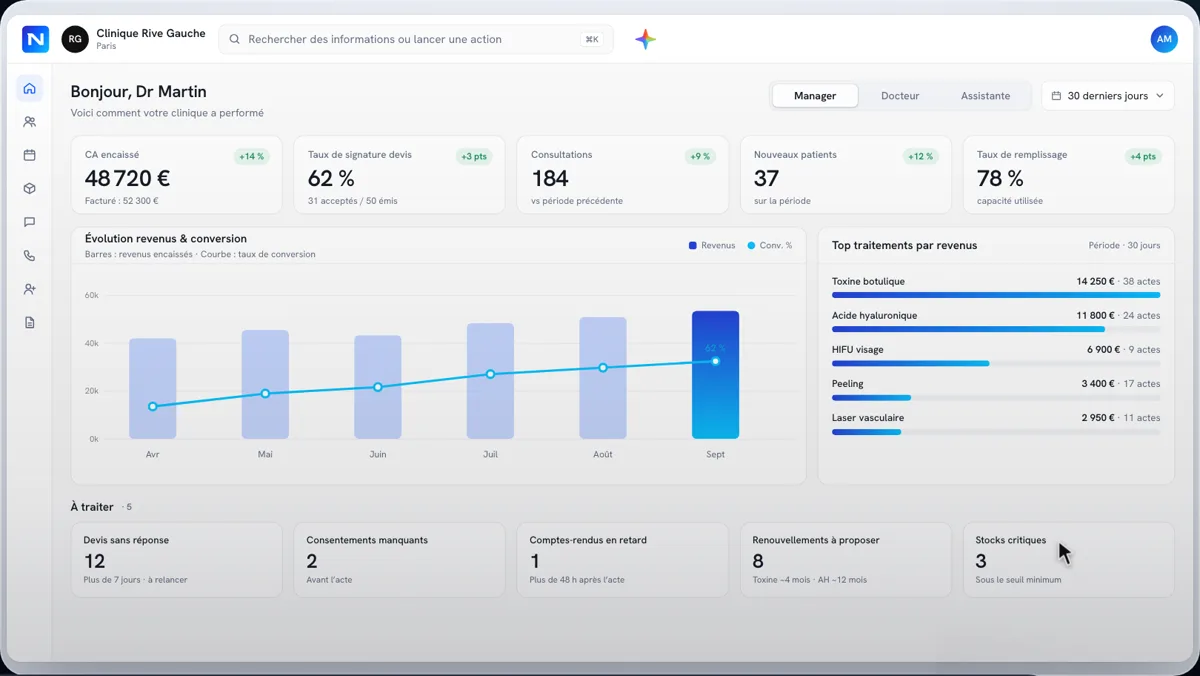Open the Consentements manquants card
The width and height of the screenshot is (1200, 676).
tap(399, 560)
